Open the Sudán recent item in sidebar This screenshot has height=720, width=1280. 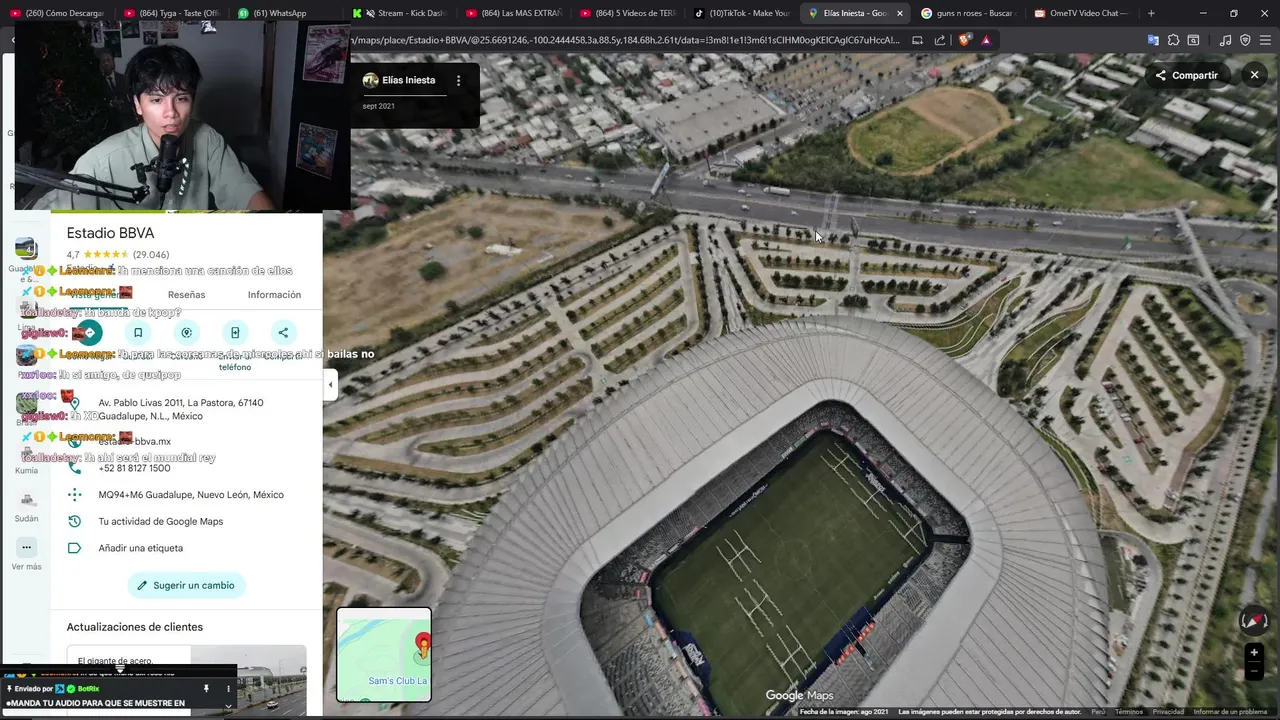tap(26, 506)
